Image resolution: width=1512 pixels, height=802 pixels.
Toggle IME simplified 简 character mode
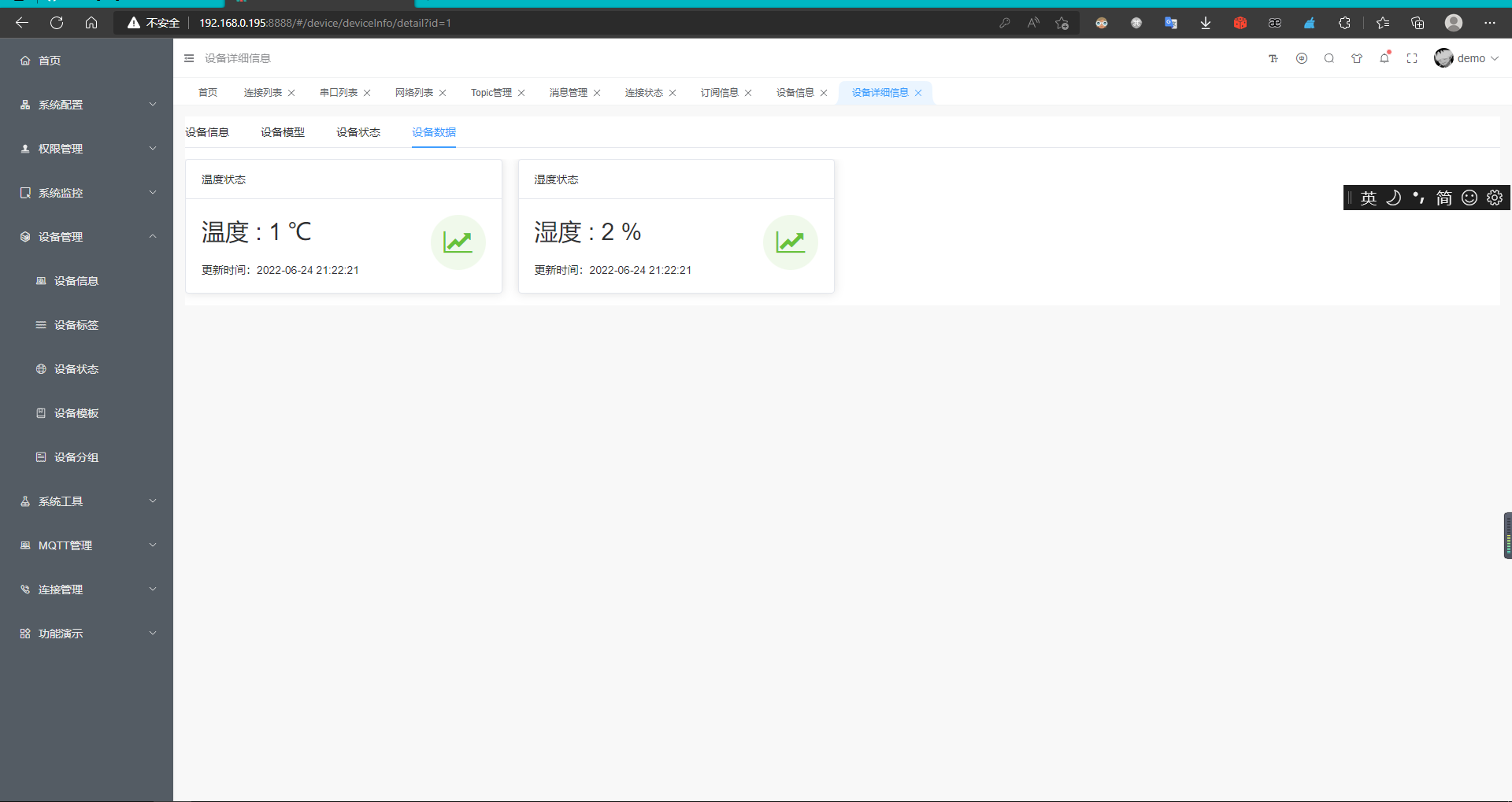coord(1444,198)
